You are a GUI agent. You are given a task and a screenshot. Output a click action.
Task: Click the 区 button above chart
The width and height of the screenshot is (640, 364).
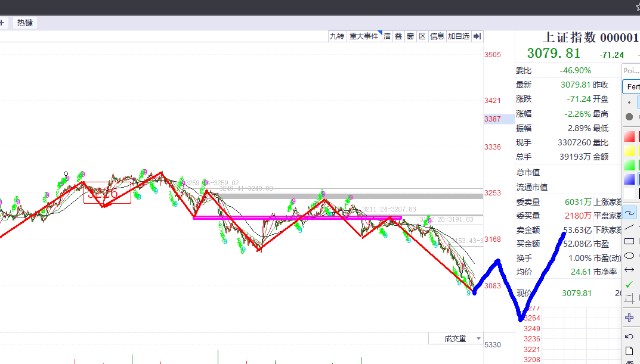click(x=422, y=36)
